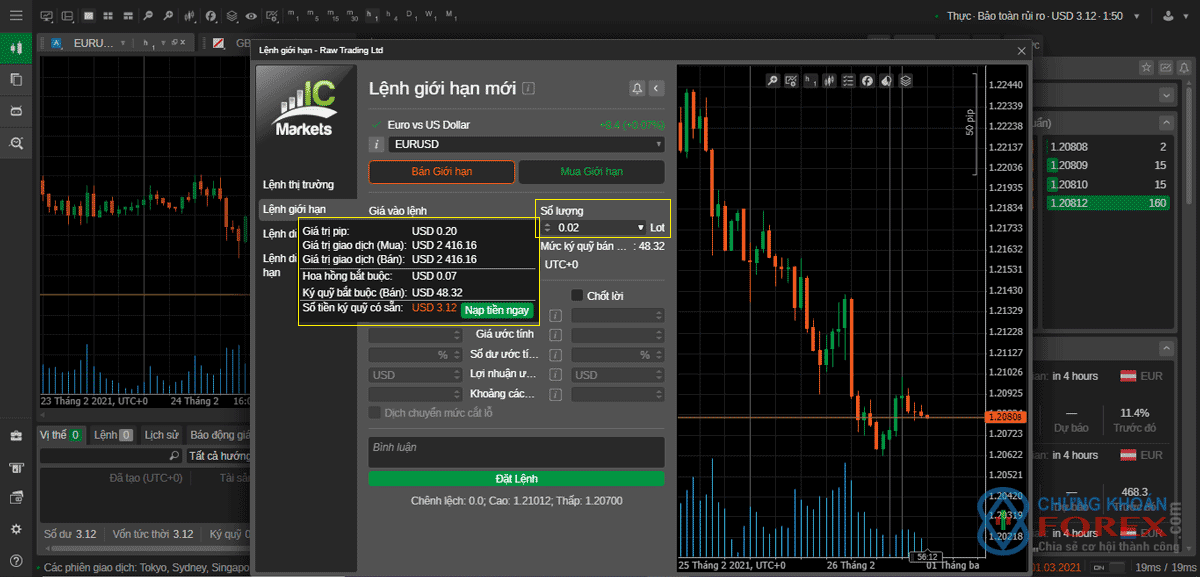The height and width of the screenshot is (577, 1200).
Task: Choose Mua Giới hạn buy limit button
Action: point(591,172)
